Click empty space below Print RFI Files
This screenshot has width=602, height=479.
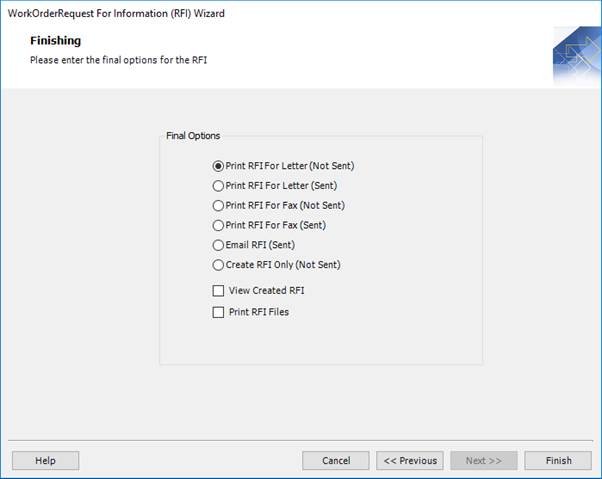tap(320, 342)
